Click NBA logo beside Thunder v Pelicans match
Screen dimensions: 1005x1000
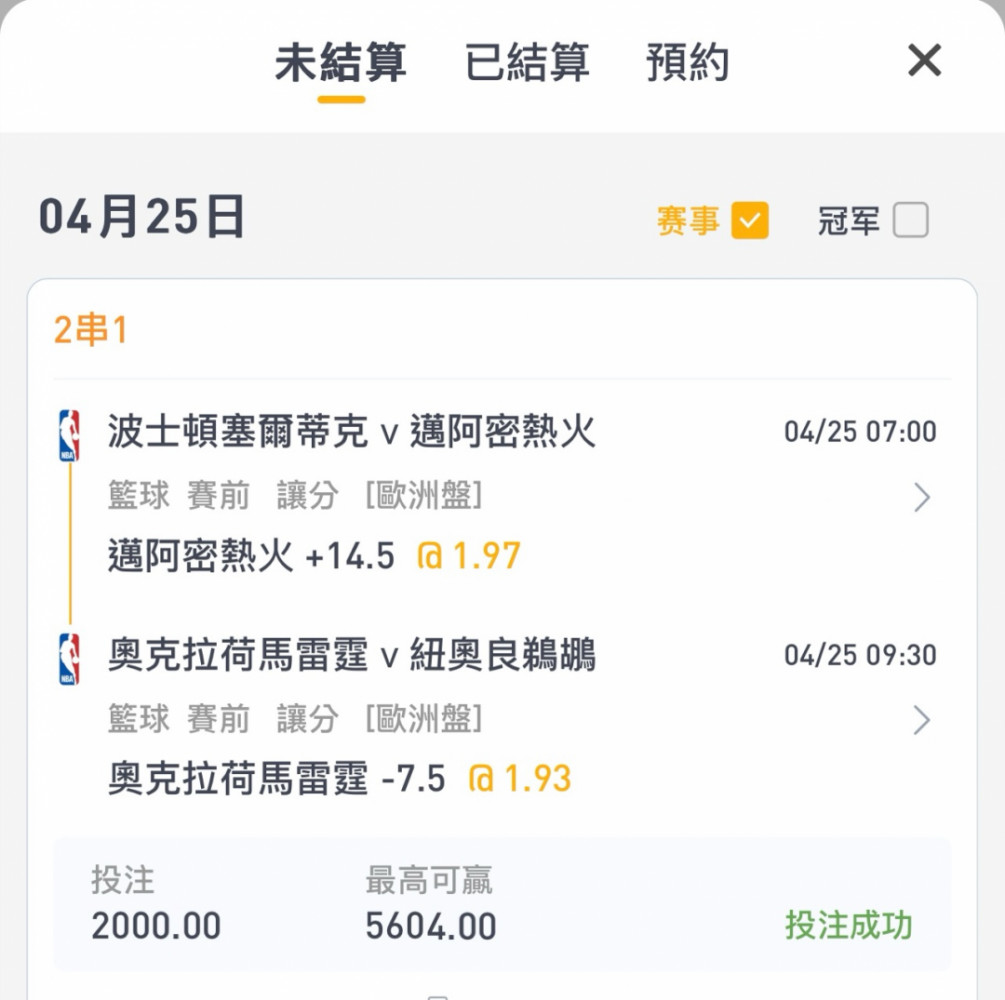(69, 658)
